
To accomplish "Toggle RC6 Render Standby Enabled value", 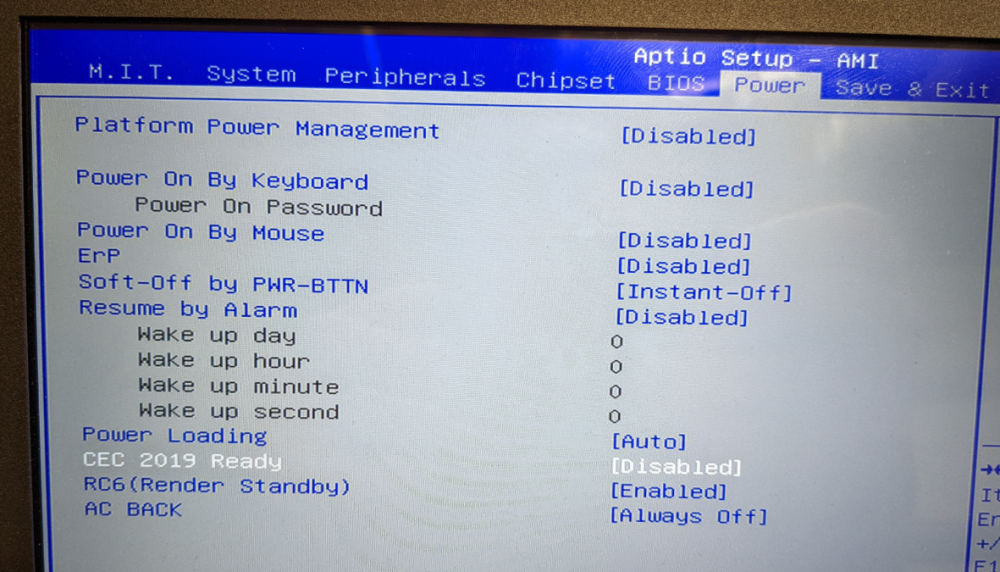I will click(668, 491).
